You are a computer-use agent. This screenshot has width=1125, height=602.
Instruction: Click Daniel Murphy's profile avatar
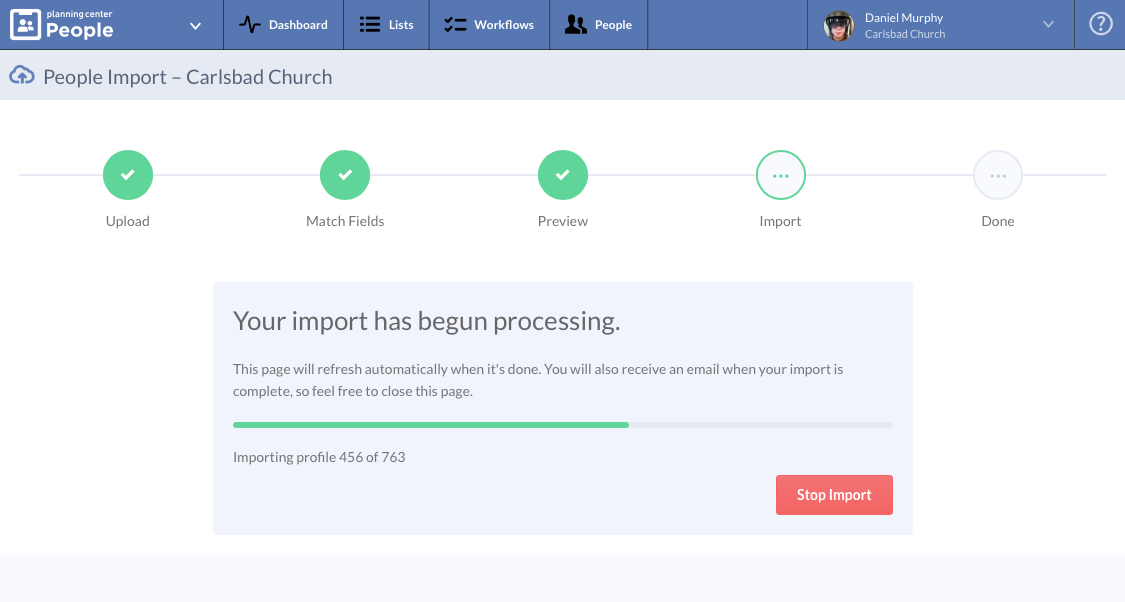(x=838, y=25)
